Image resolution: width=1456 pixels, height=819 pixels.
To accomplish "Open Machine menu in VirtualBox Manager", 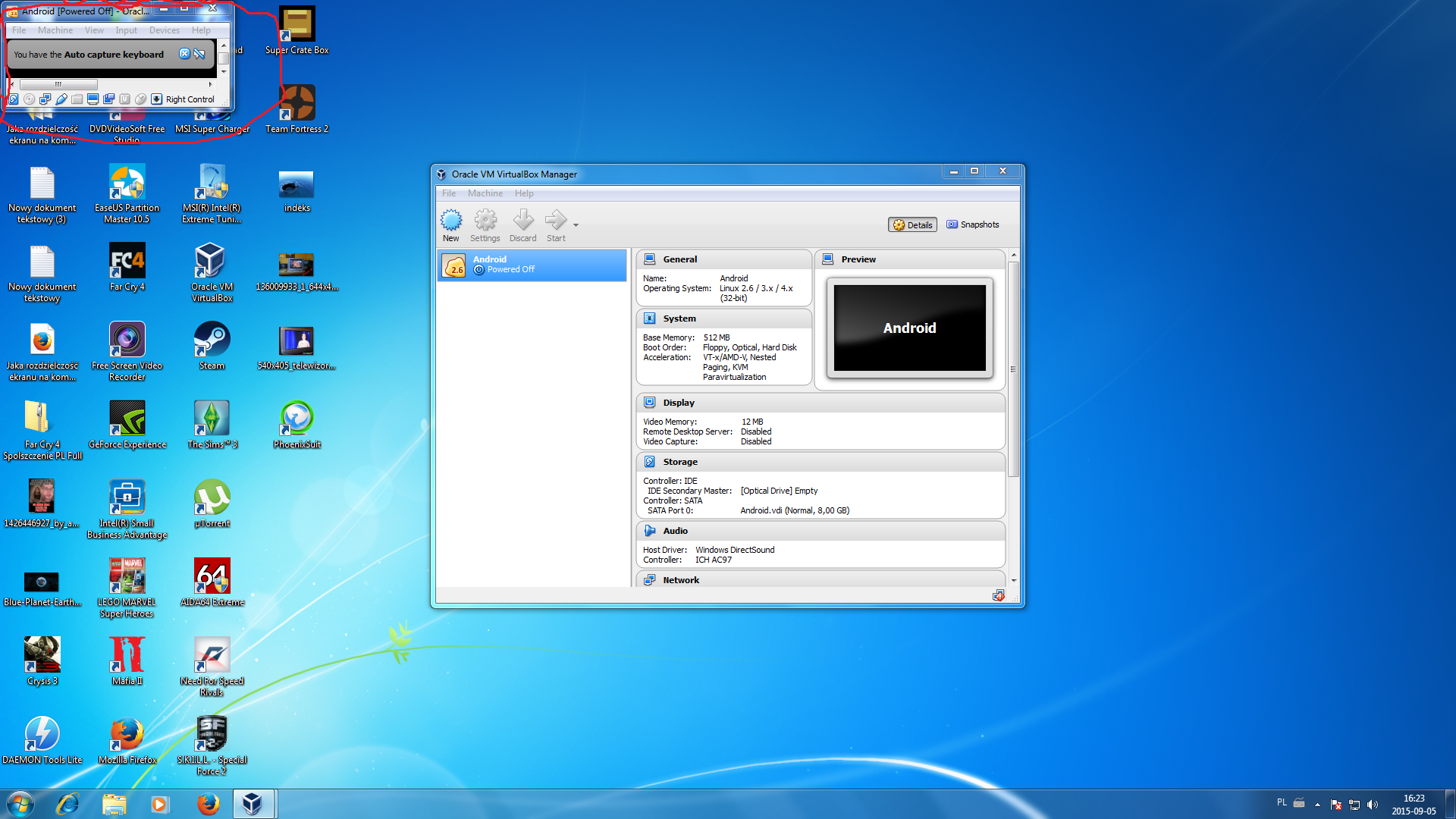I will coord(485,193).
